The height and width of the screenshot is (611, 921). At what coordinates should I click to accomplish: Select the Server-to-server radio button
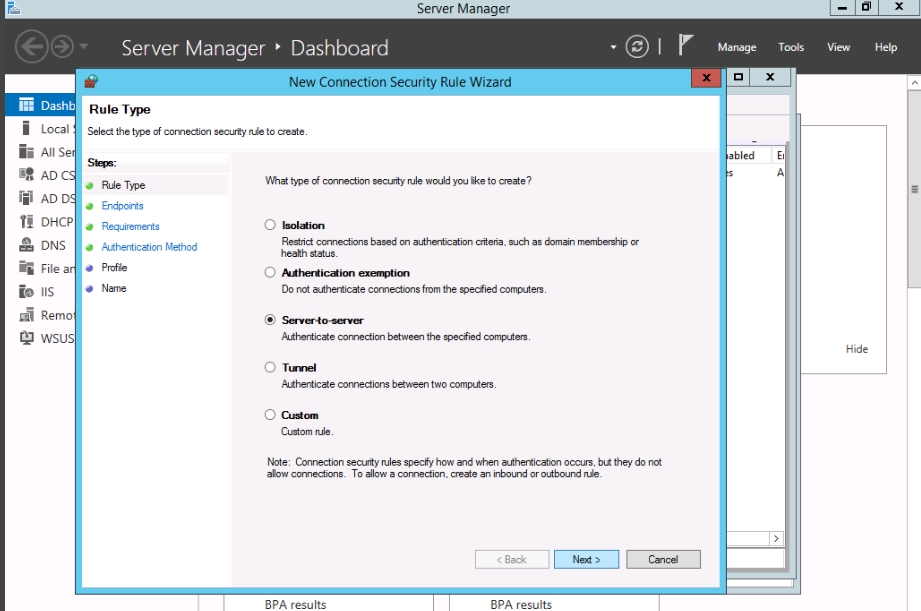(270, 320)
